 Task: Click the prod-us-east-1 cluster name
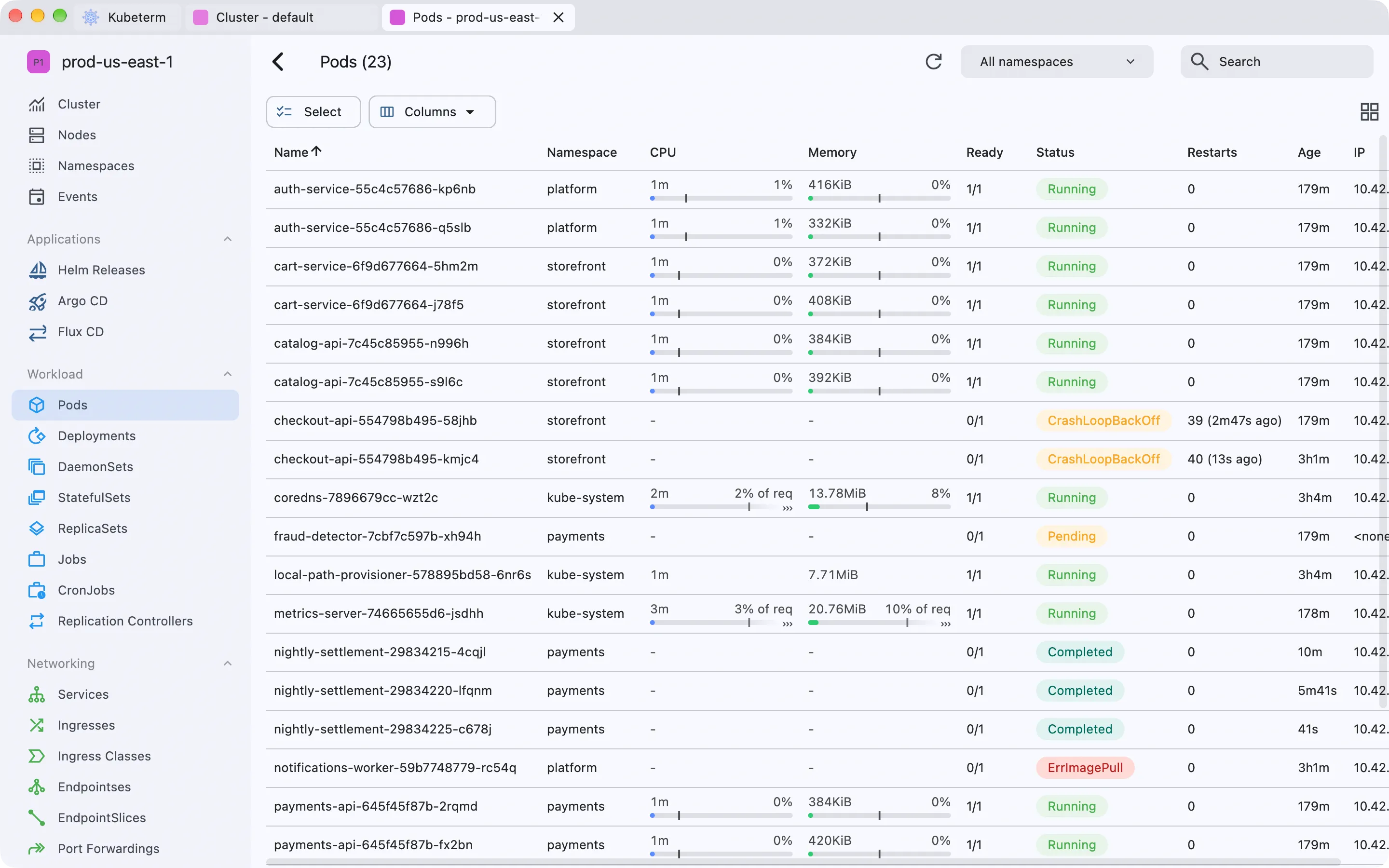point(117,62)
